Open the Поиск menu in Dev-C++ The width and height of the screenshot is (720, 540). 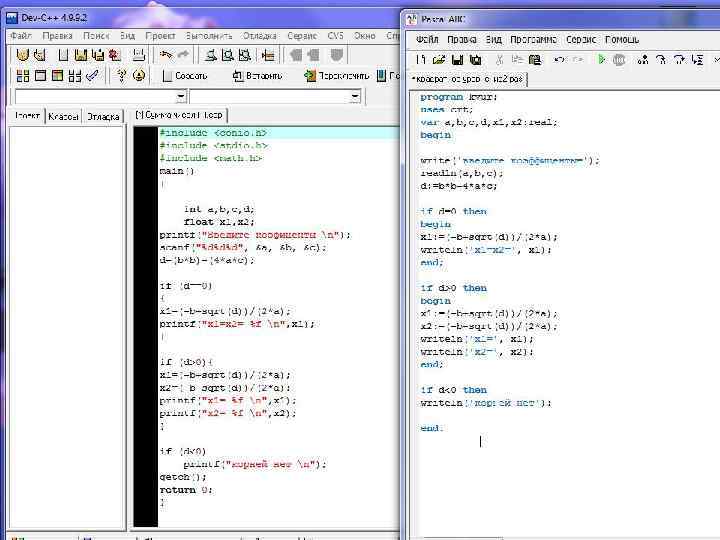coord(96,35)
